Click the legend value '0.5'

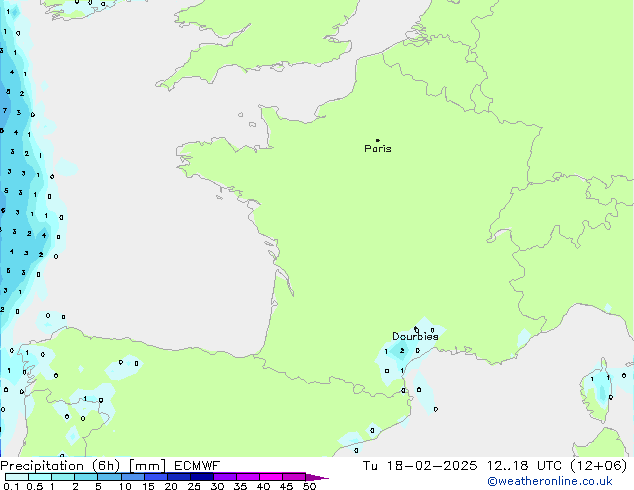[x=34, y=486]
